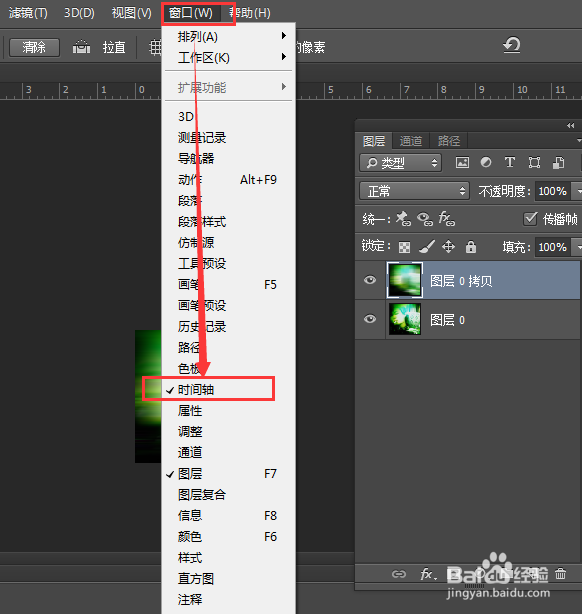Filter layers by smart object icon
This screenshot has width=582, height=614.
(x=558, y=163)
